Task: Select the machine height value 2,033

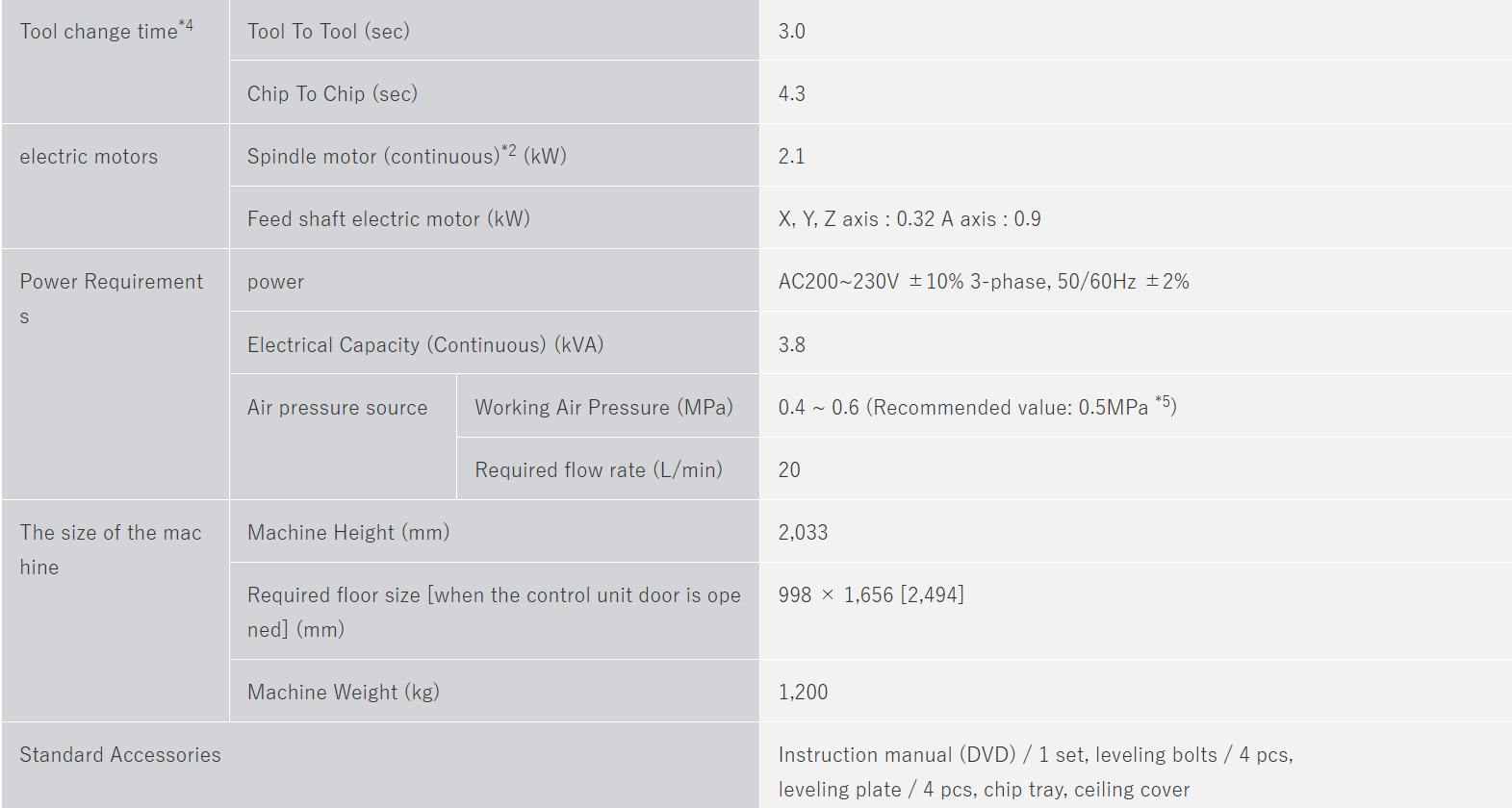Action: [803, 533]
